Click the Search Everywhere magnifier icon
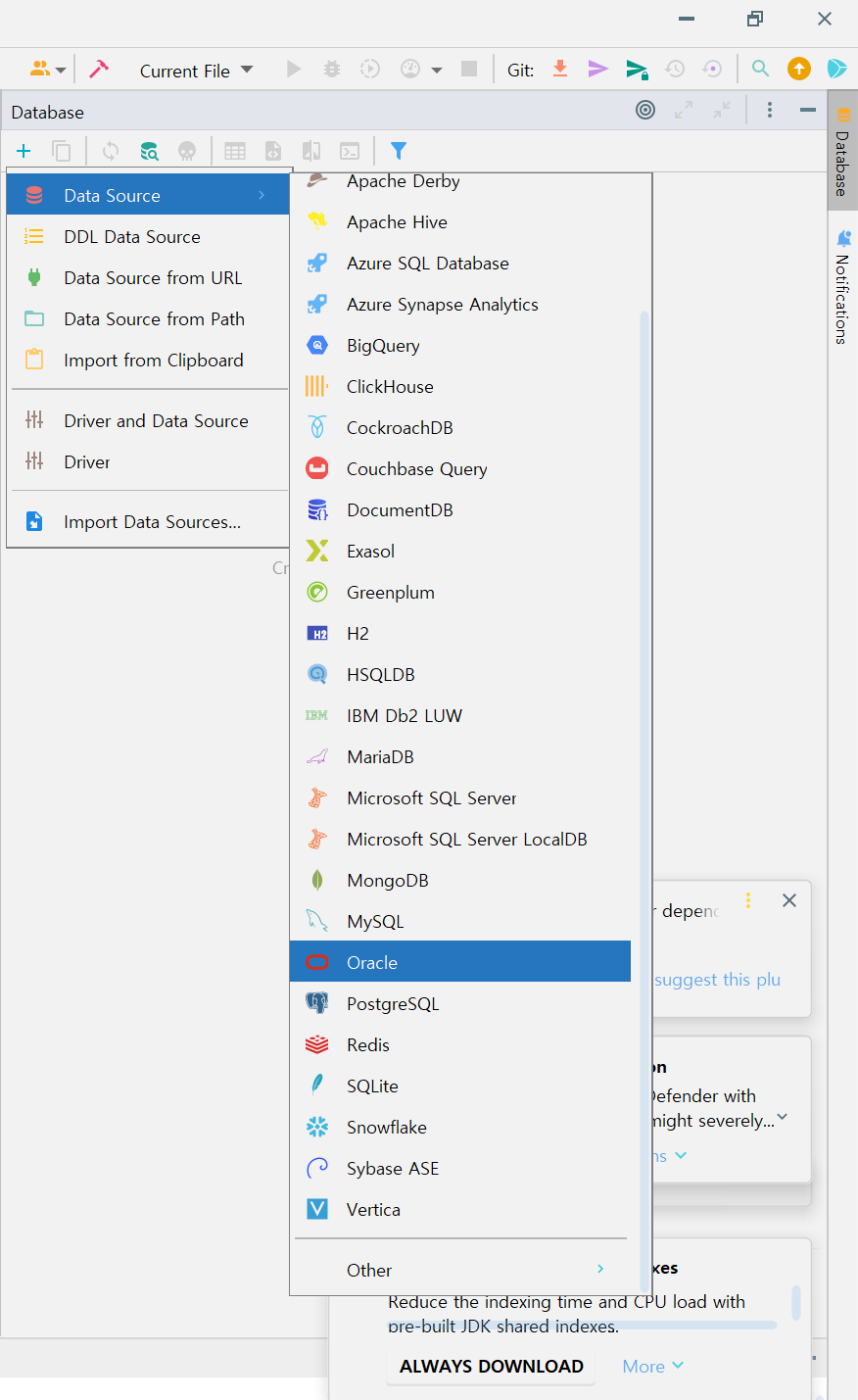Screen dimensions: 858x1400 pos(760,69)
